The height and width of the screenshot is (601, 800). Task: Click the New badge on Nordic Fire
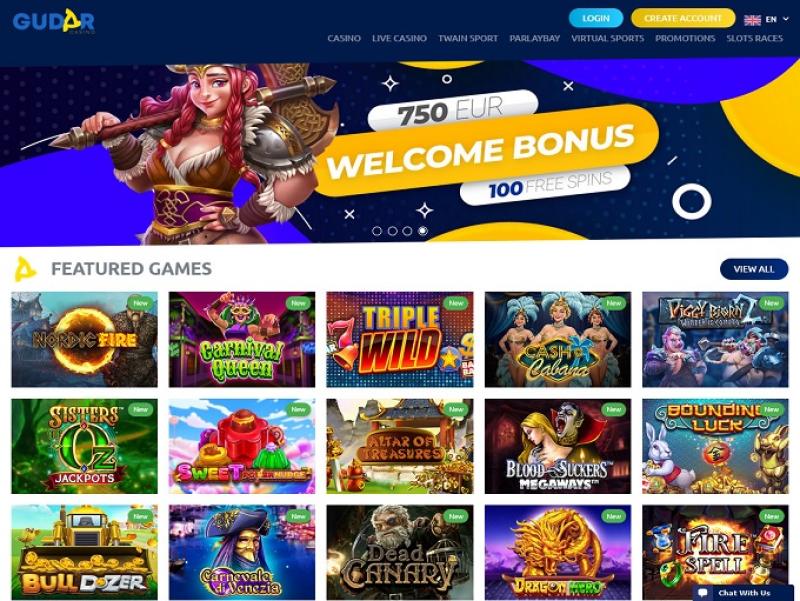tap(140, 303)
